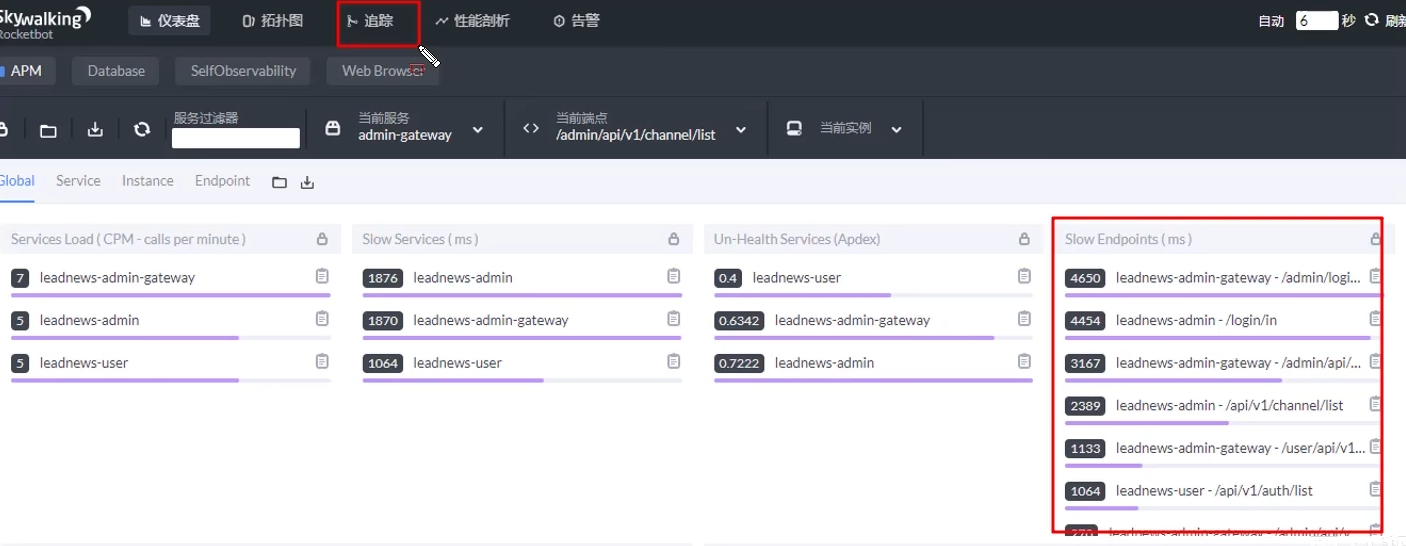Copy the 3167 ms slow endpoint entry

click(1375, 361)
